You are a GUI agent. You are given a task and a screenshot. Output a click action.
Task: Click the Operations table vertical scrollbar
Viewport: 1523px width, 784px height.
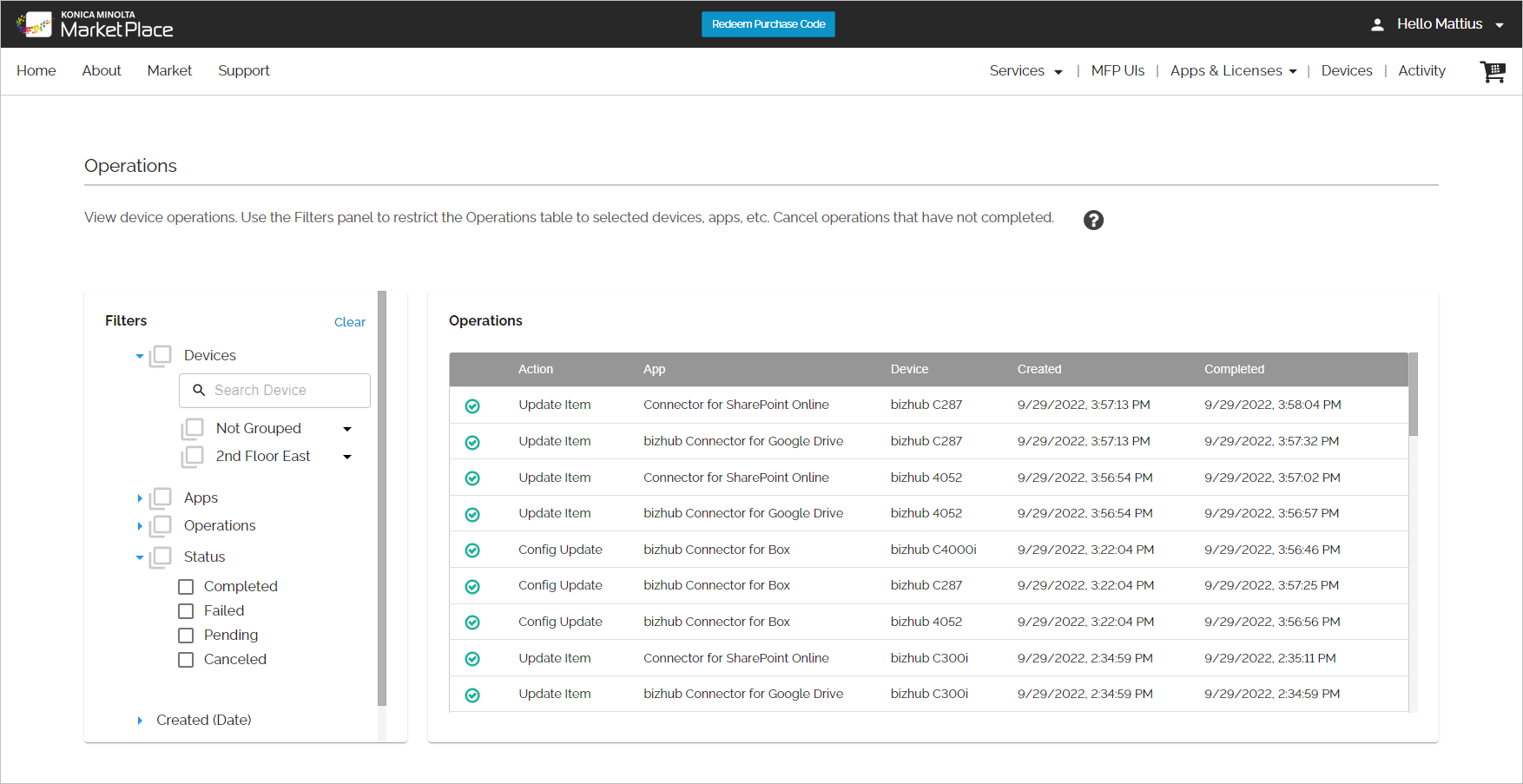click(1414, 394)
